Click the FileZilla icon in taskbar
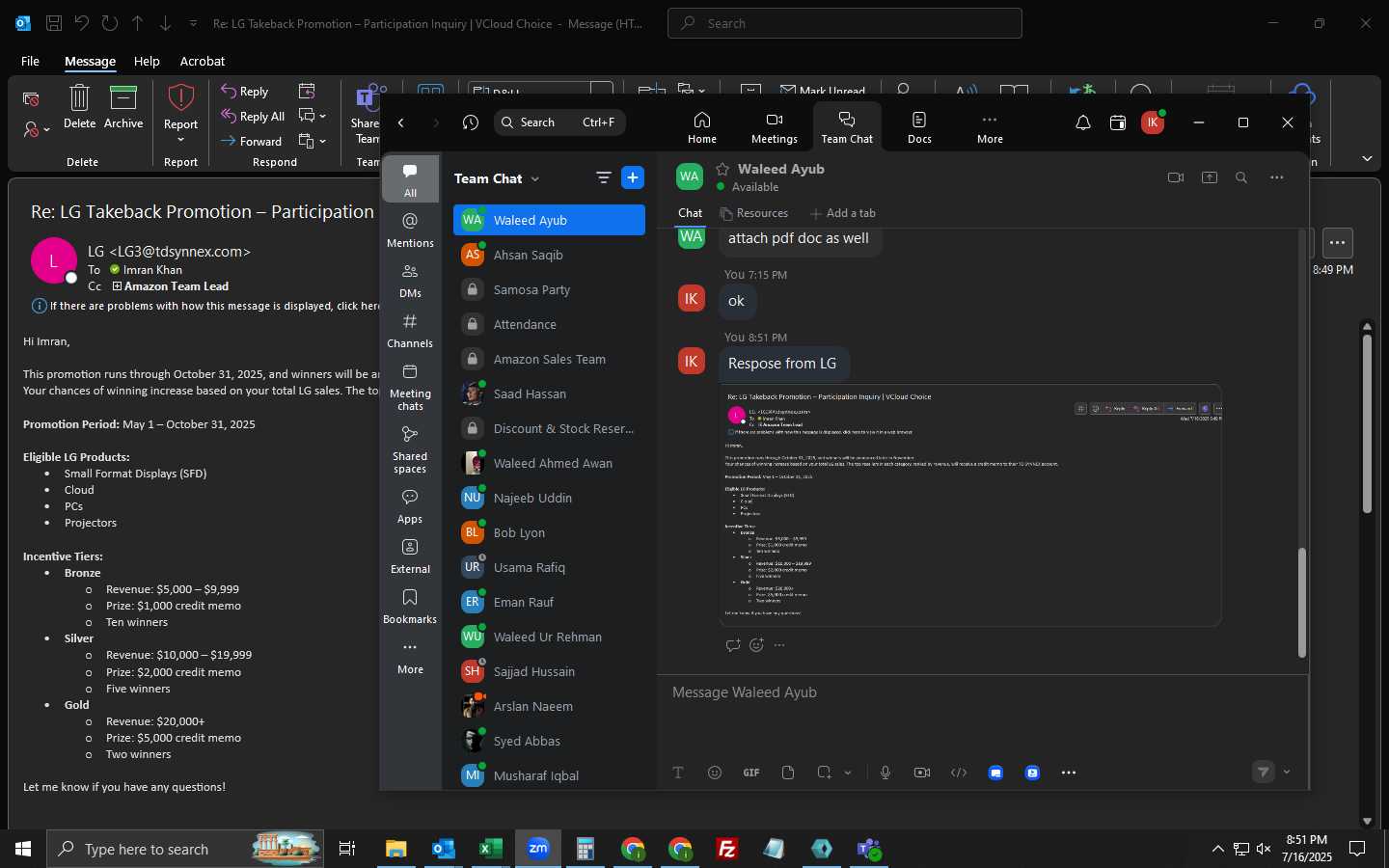The width and height of the screenshot is (1389, 868). (727, 849)
